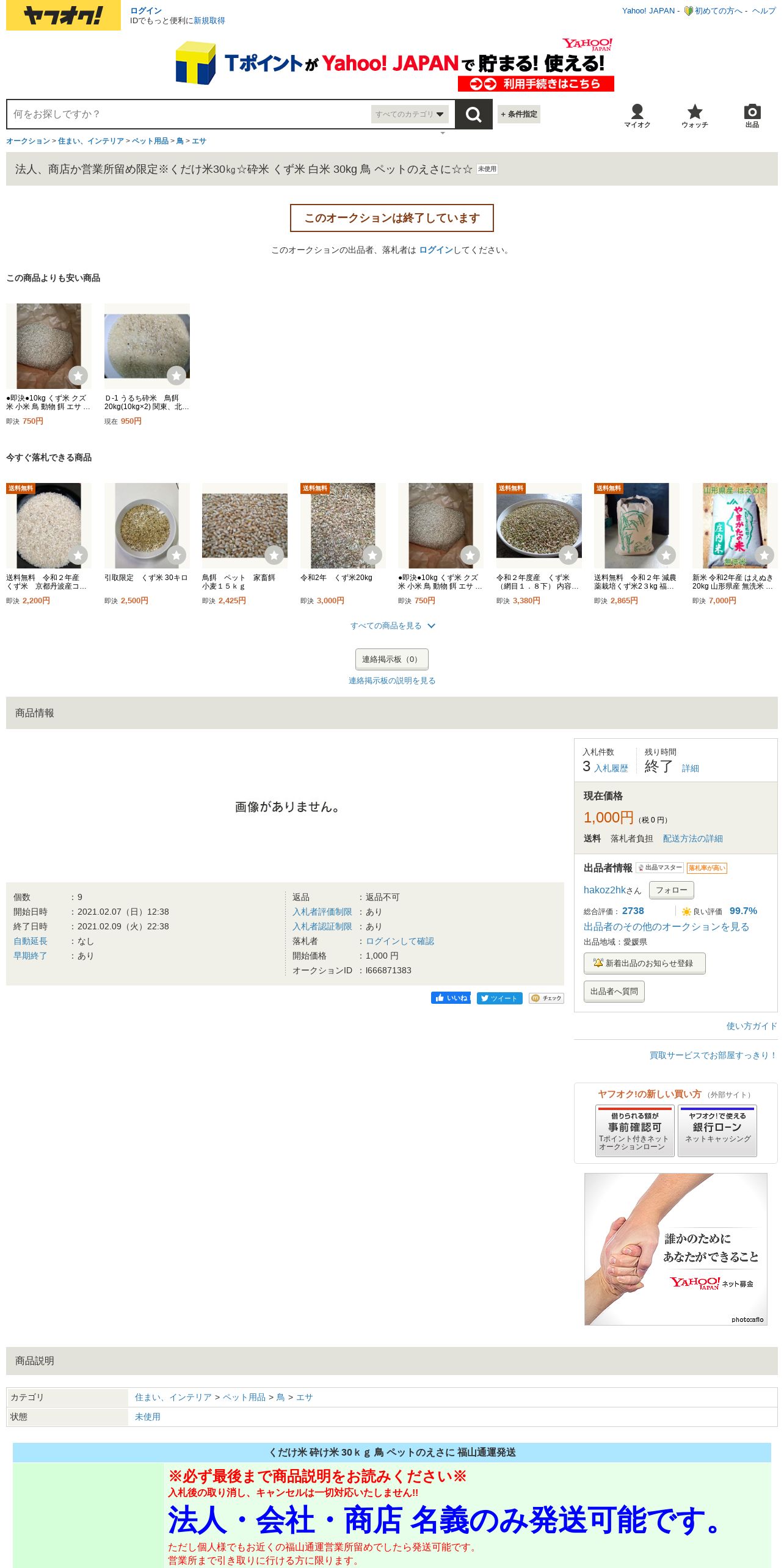Click the search magnifier icon button
The width and height of the screenshot is (784, 1568).
473,114
